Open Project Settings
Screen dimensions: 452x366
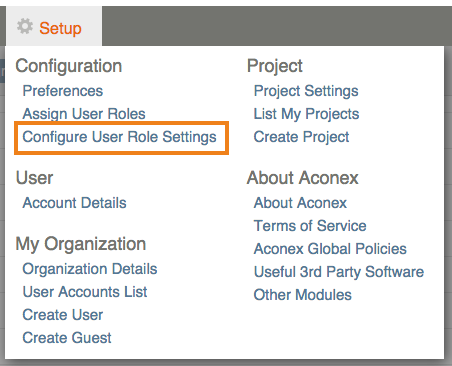pos(306,91)
